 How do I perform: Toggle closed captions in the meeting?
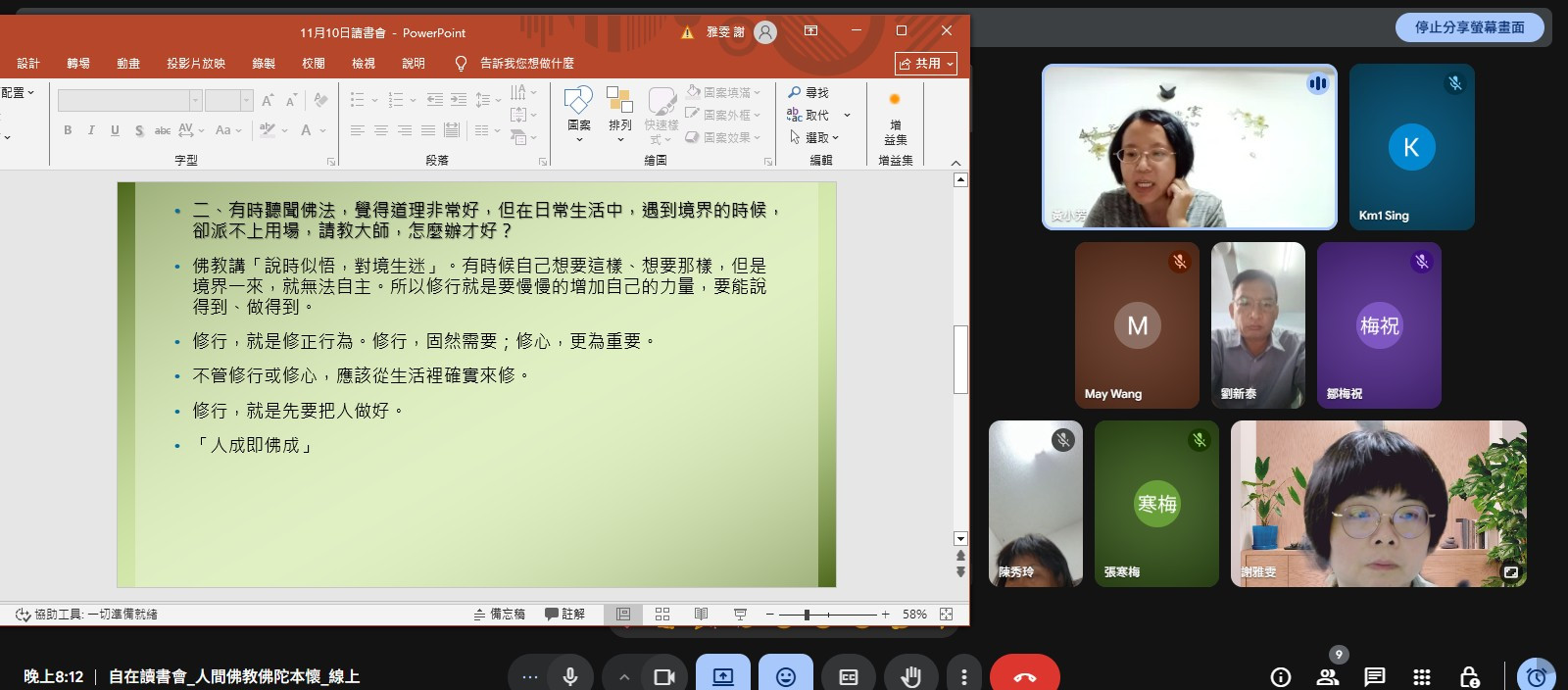pos(848,676)
